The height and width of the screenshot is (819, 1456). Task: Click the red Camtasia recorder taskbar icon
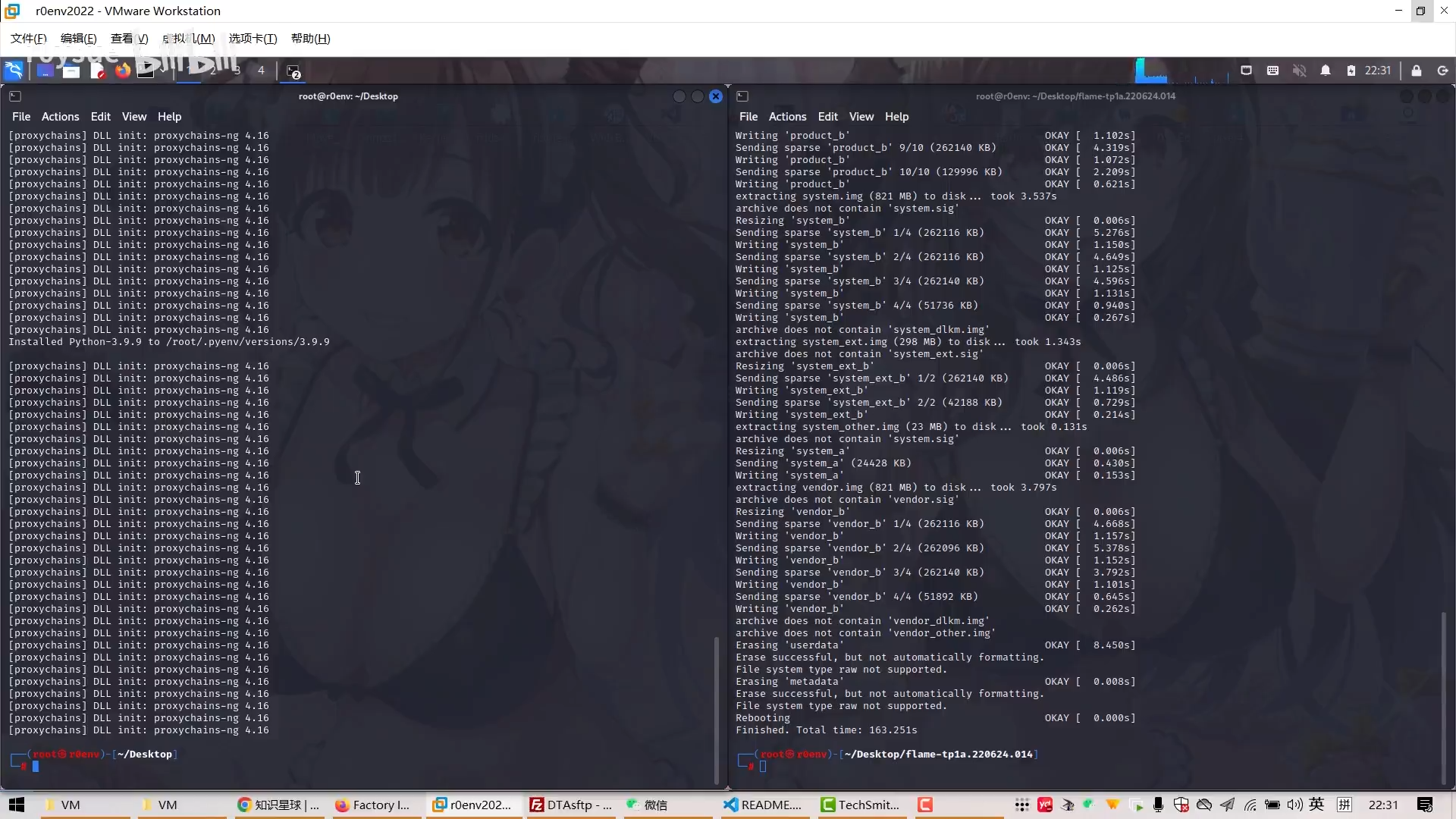[924, 805]
